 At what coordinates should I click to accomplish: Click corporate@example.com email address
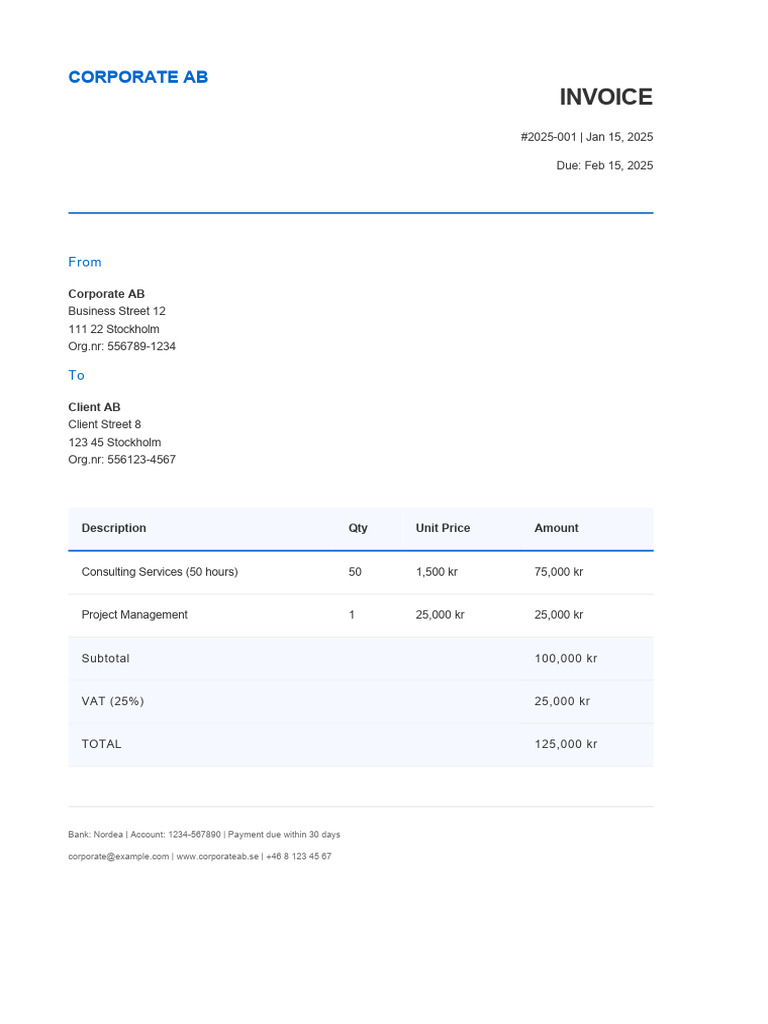tap(118, 856)
